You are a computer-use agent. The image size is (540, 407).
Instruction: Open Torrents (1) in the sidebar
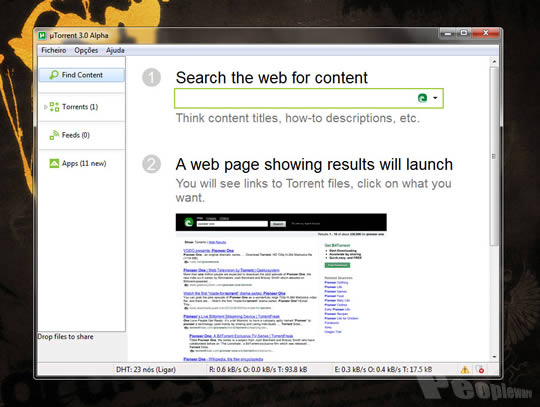point(80,107)
